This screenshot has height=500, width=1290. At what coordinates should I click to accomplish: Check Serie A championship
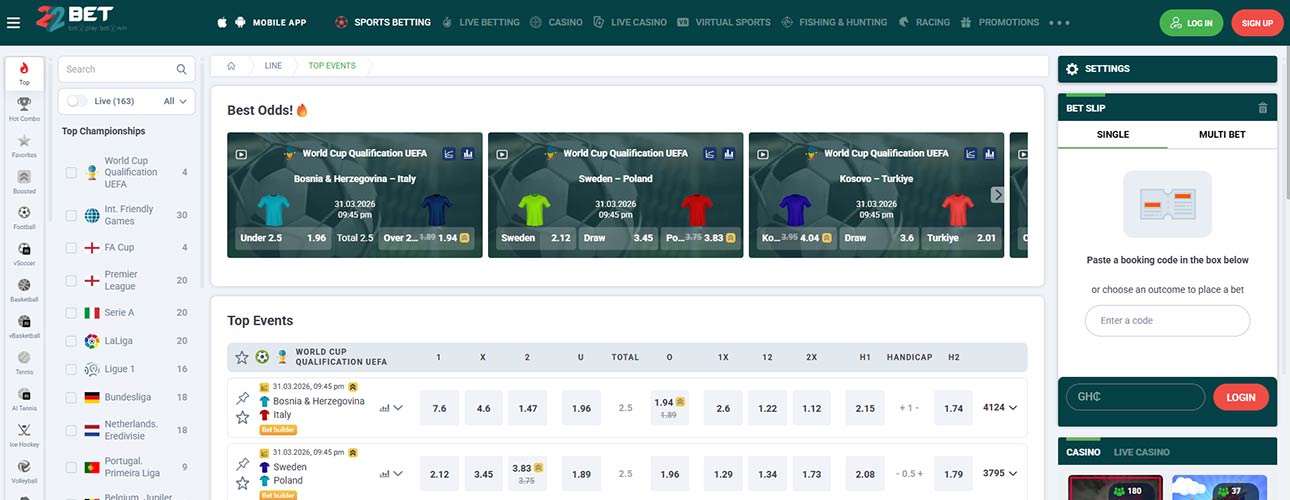pyautogui.click(x=71, y=312)
